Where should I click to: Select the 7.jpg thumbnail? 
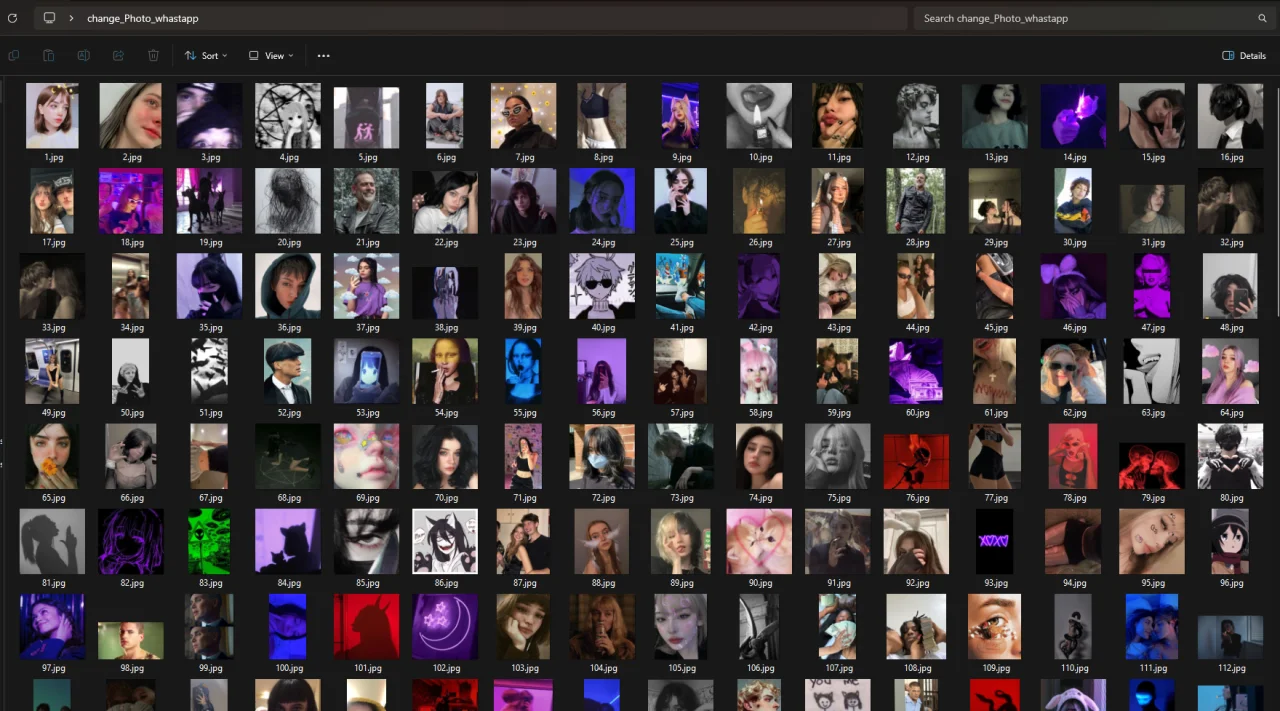pos(524,116)
